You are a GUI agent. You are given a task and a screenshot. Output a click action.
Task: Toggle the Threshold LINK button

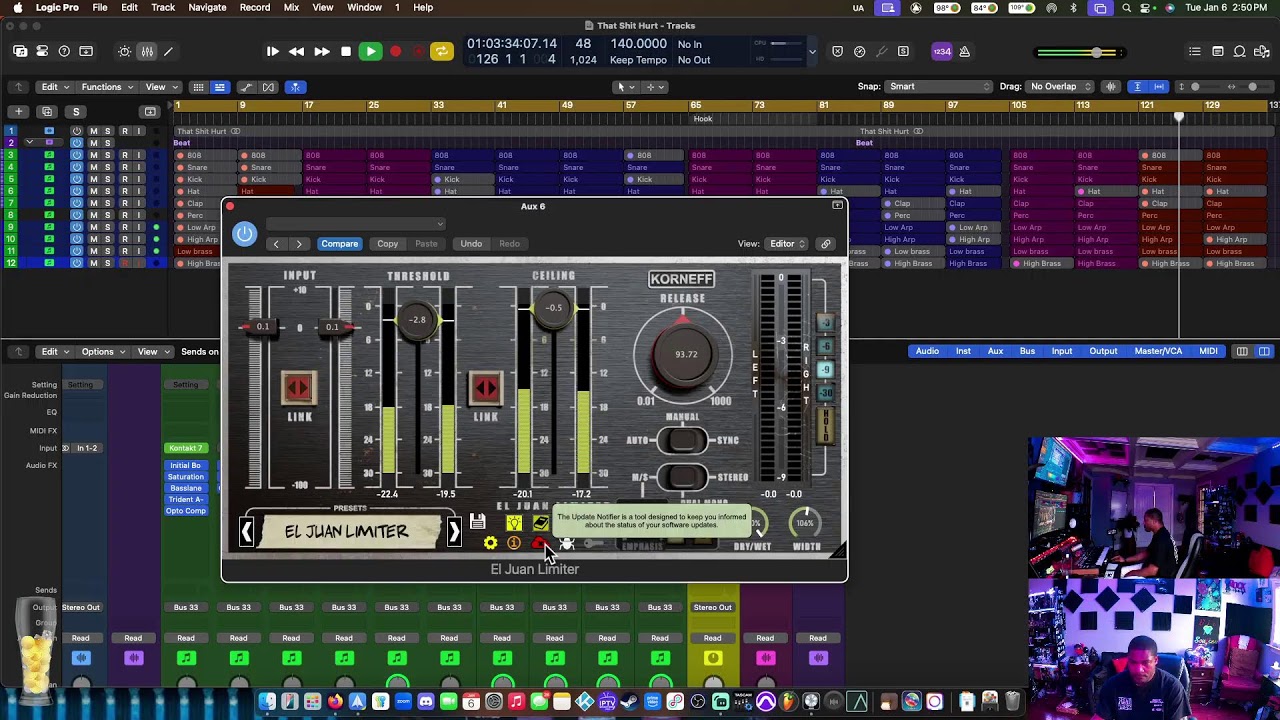(485, 388)
